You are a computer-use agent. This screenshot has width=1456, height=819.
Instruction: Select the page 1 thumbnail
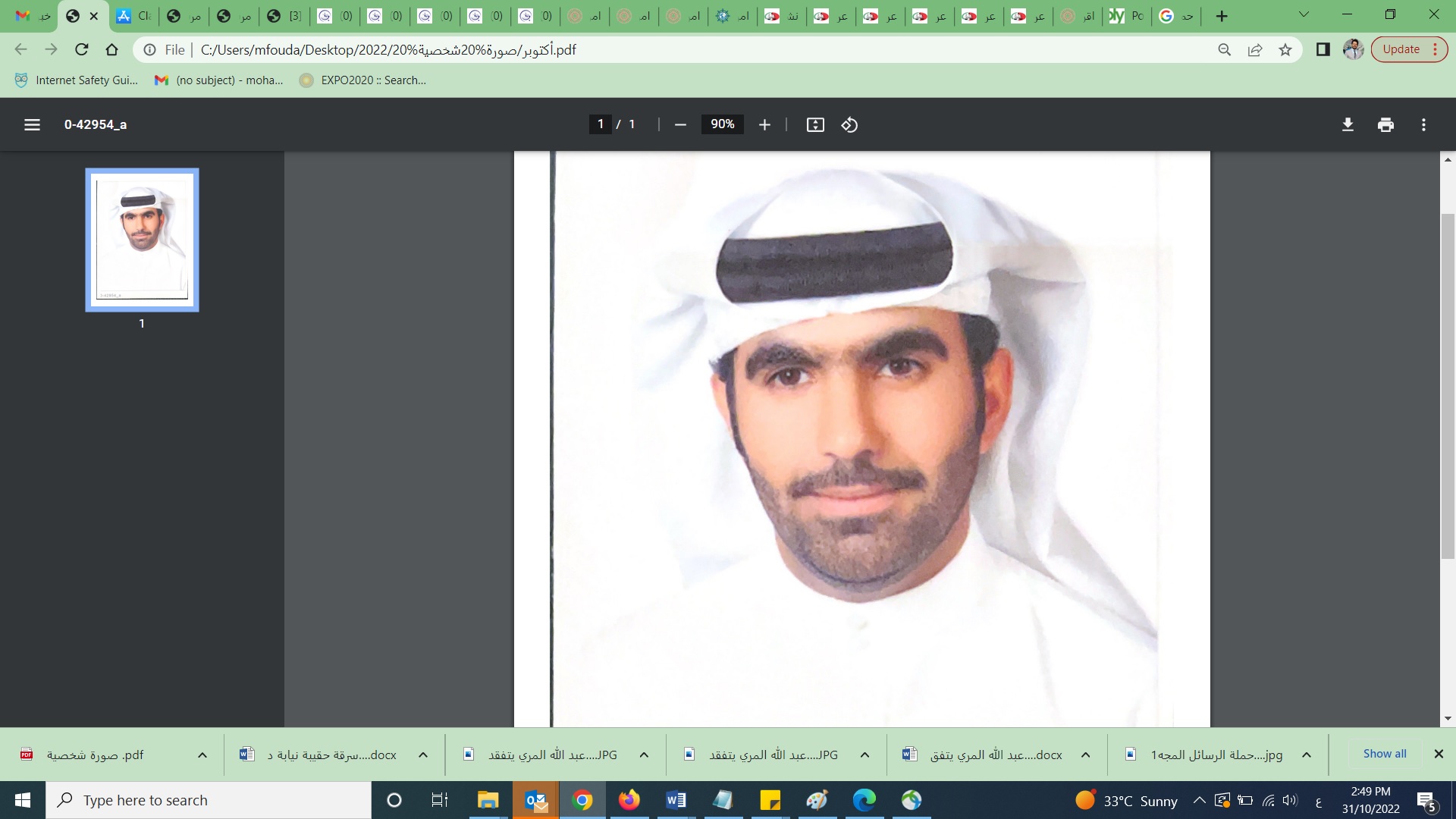[142, 240]
